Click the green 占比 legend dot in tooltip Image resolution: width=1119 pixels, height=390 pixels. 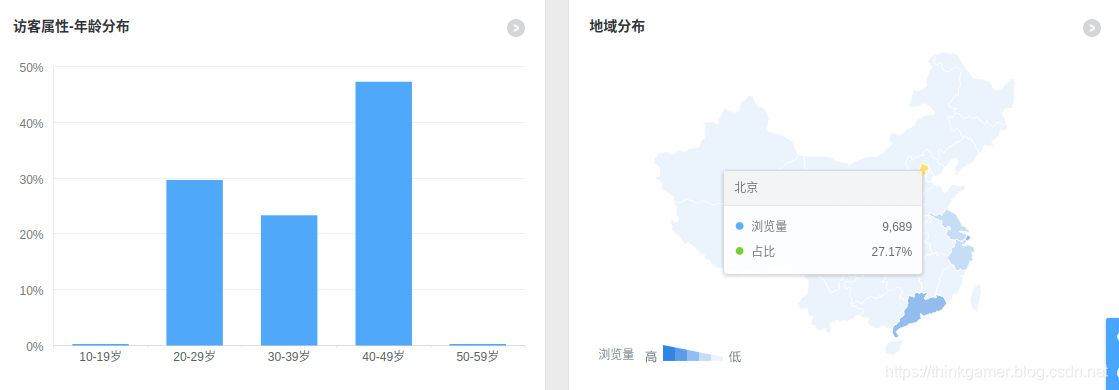tap(739, 251)
